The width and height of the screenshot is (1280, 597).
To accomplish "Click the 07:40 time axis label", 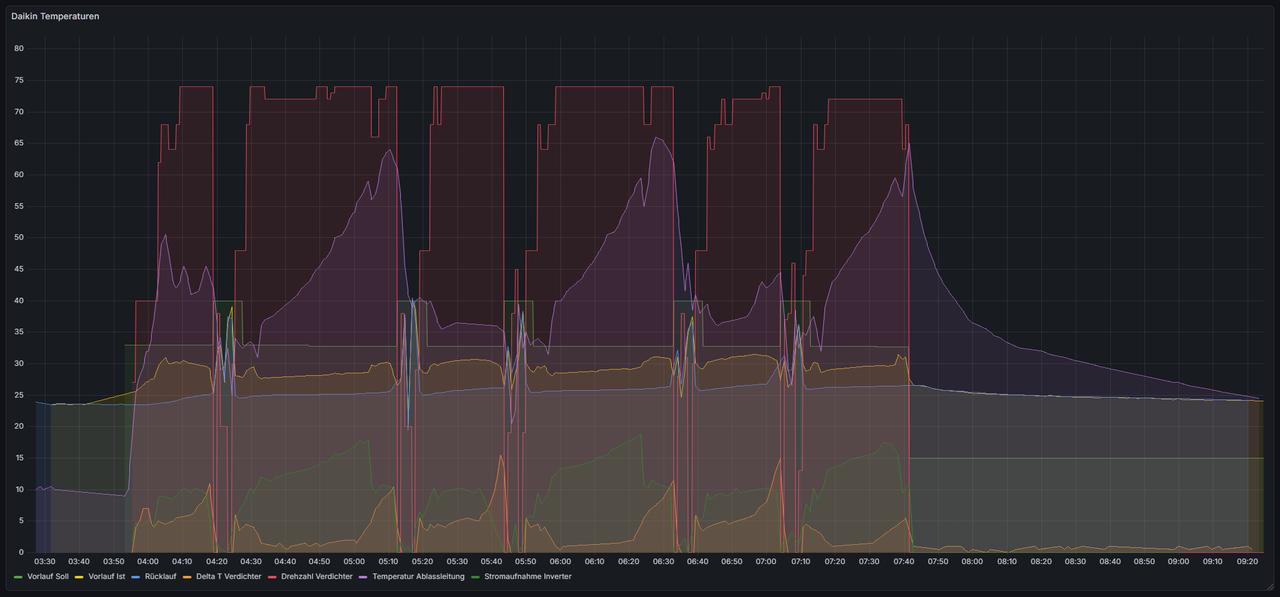I will point(903,561).
